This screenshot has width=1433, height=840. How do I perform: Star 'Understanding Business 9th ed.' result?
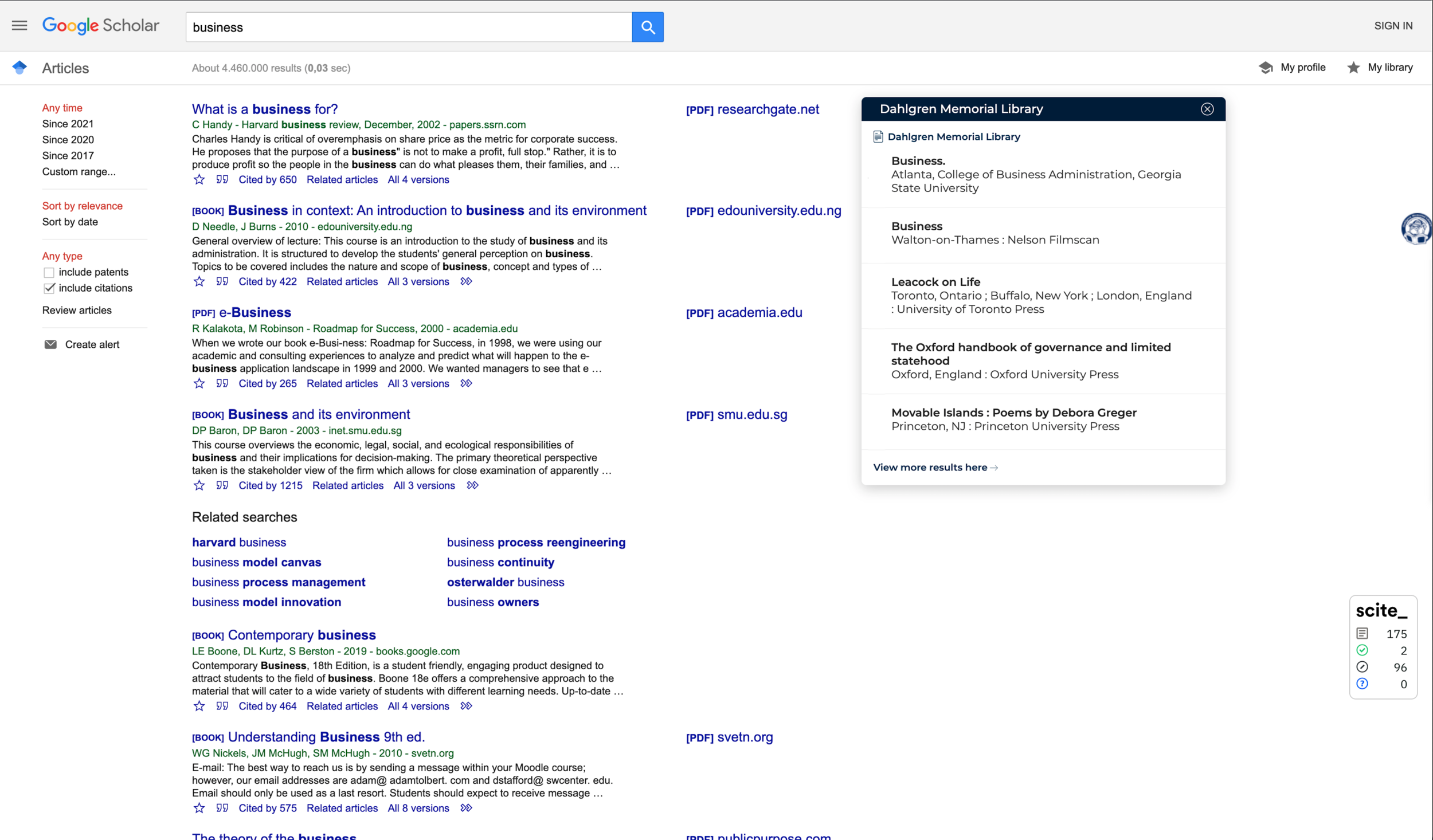pos(199,808)
